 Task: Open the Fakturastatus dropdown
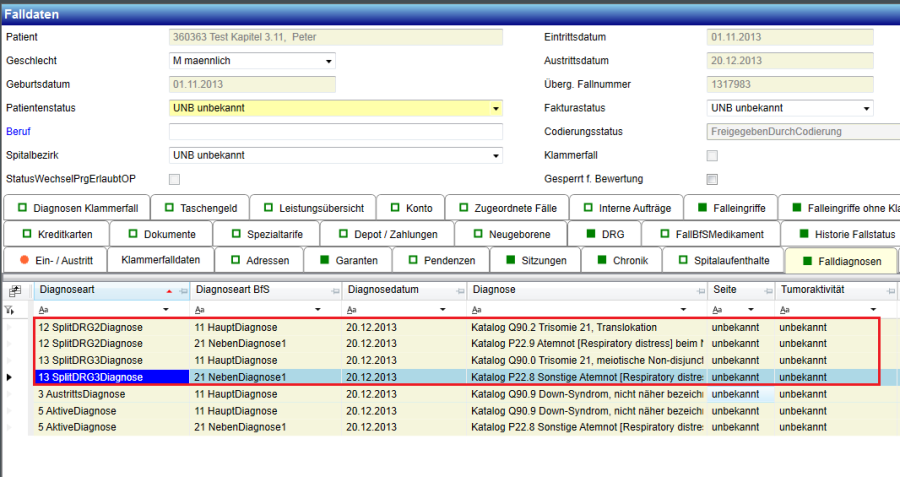866,108
